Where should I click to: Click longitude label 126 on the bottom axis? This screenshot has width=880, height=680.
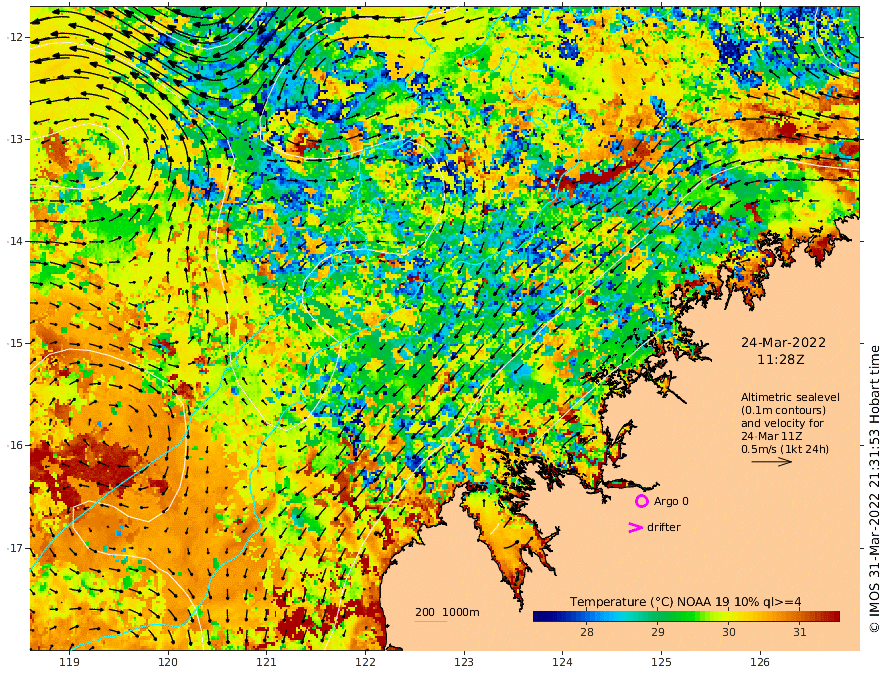pyautogui.click(x=760, y=663)
